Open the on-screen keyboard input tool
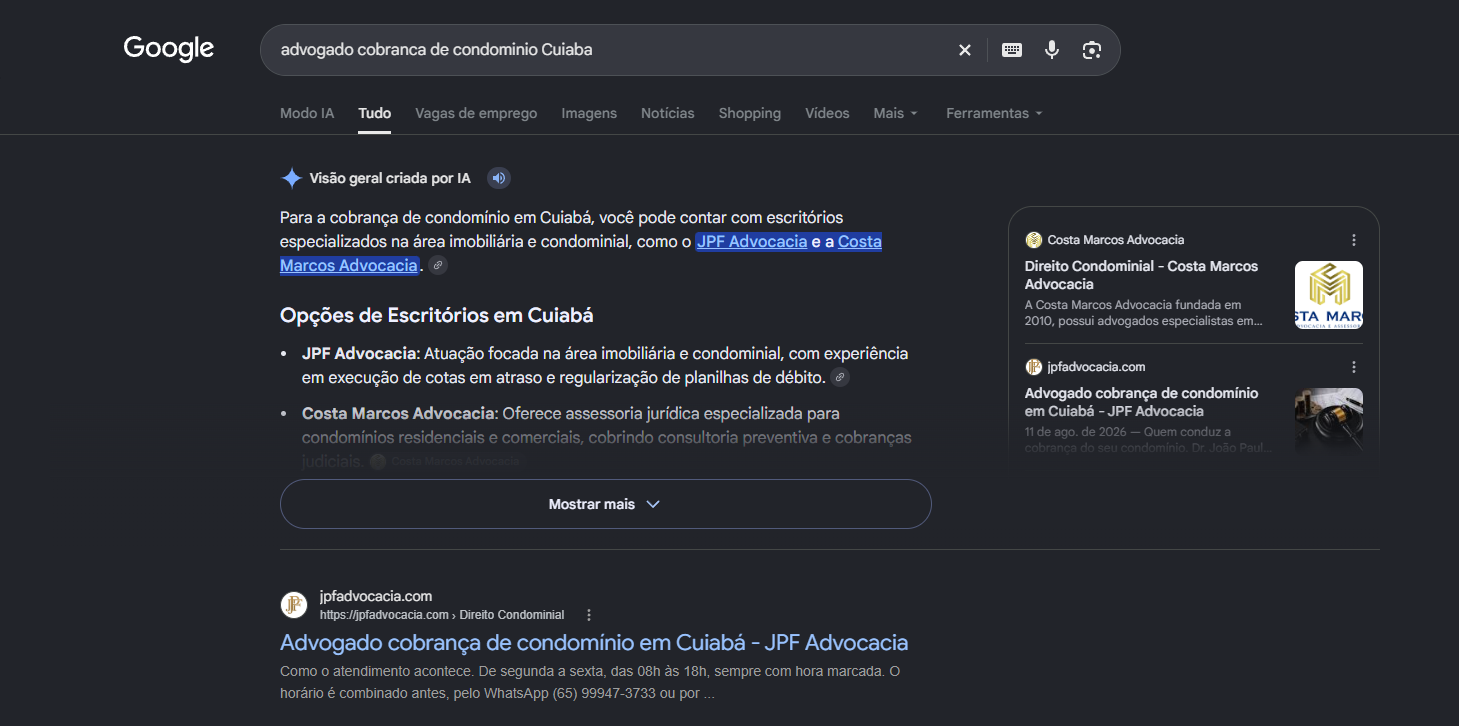The height and width of the screenshot is (726, 1459). click(1012, 50)
